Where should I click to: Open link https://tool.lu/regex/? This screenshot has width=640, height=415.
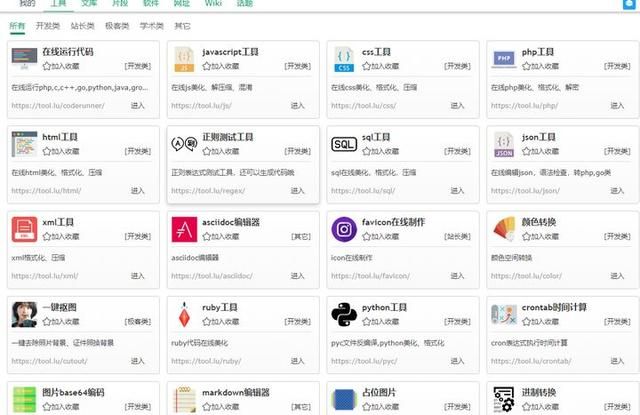click(208, 191)
